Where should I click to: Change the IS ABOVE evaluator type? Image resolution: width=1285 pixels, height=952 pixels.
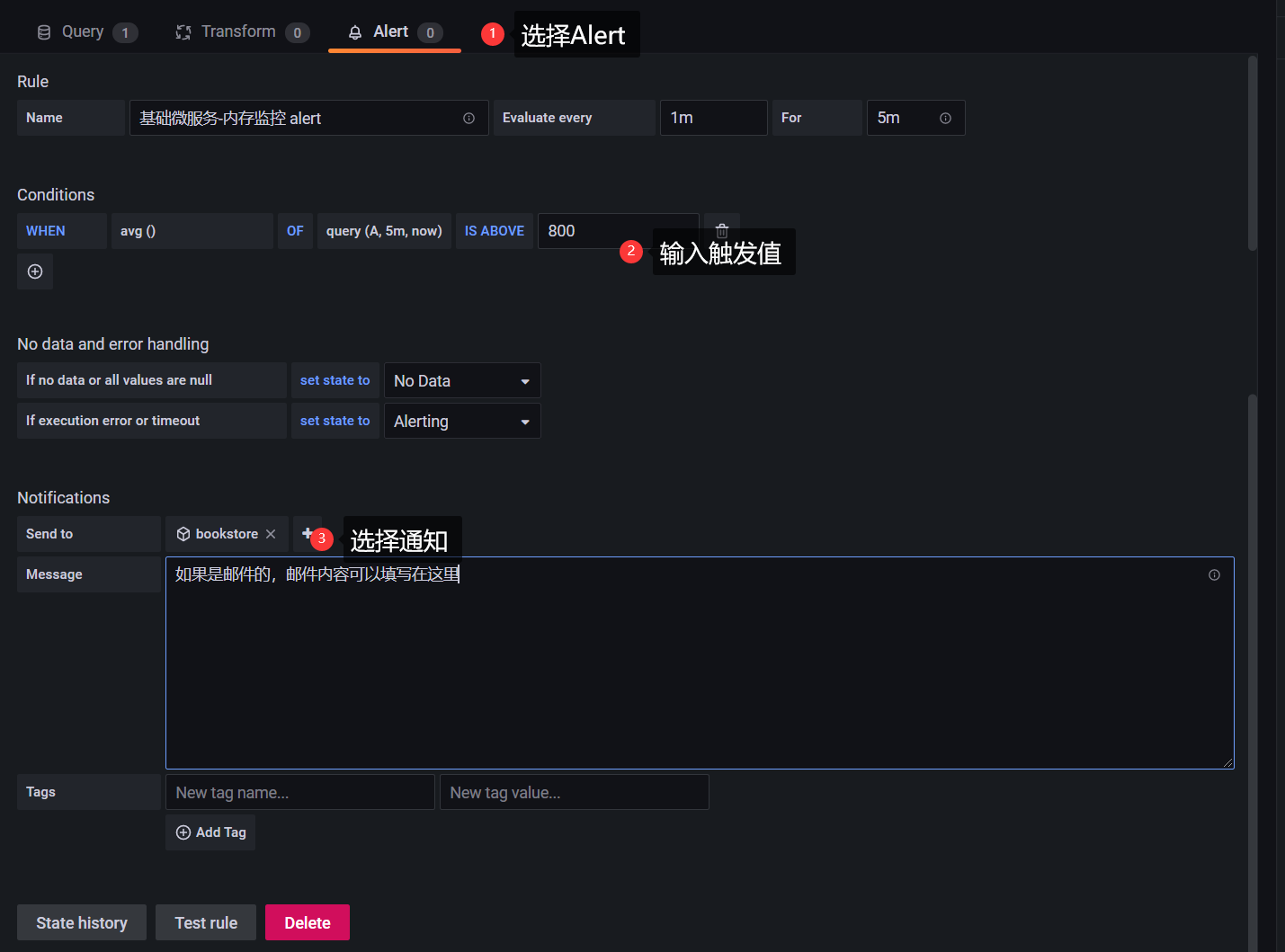point(495,231)
